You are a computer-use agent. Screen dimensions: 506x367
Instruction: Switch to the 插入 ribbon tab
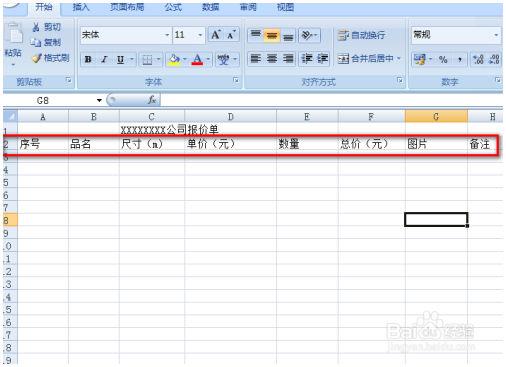(81, 7)
